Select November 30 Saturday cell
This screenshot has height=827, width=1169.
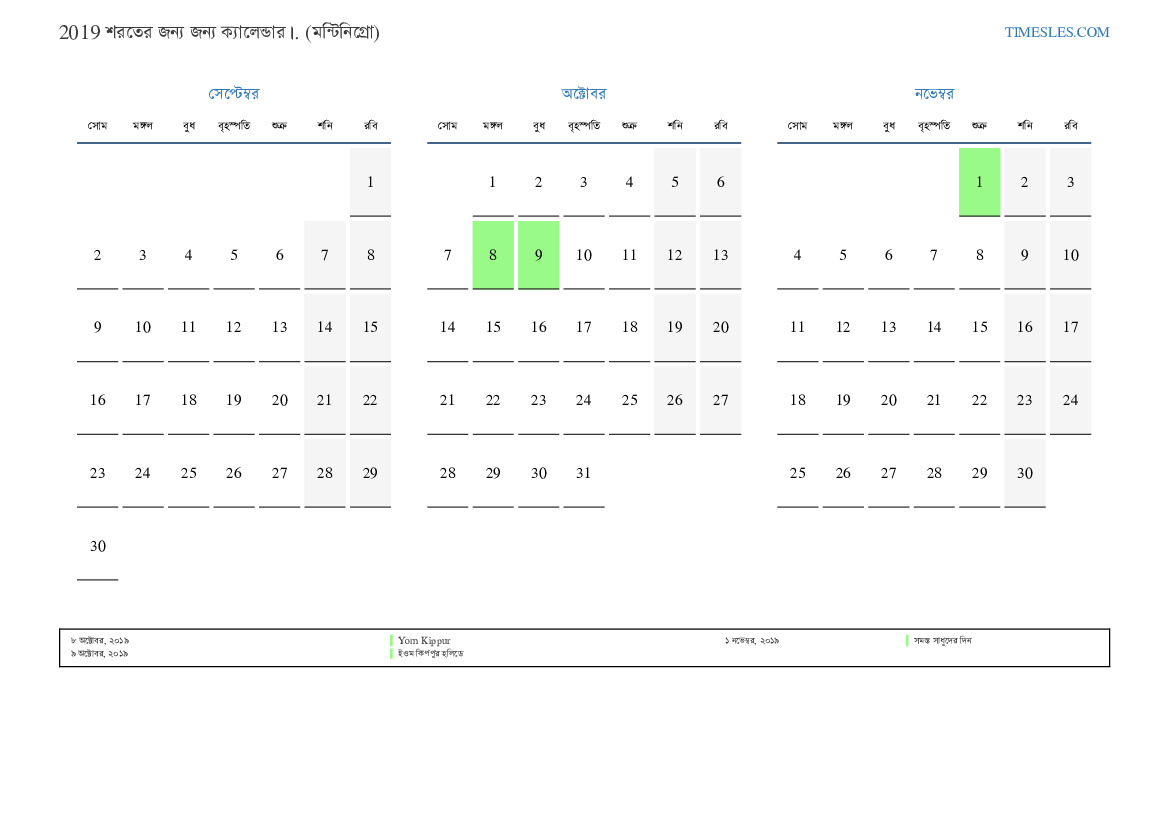click(x=1025, y=473)
